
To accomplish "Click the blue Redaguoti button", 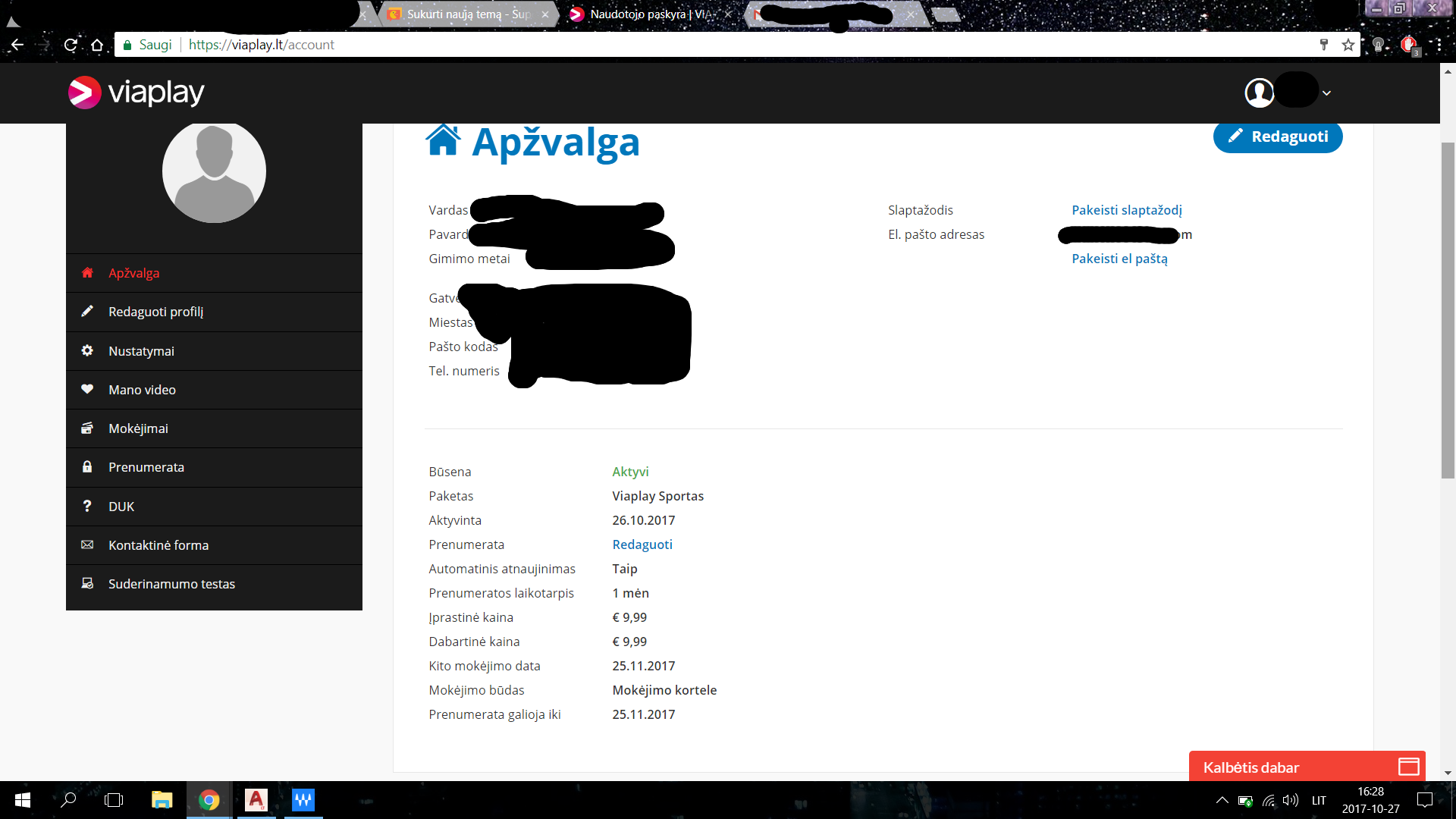I will click(x=1277, y=136).
